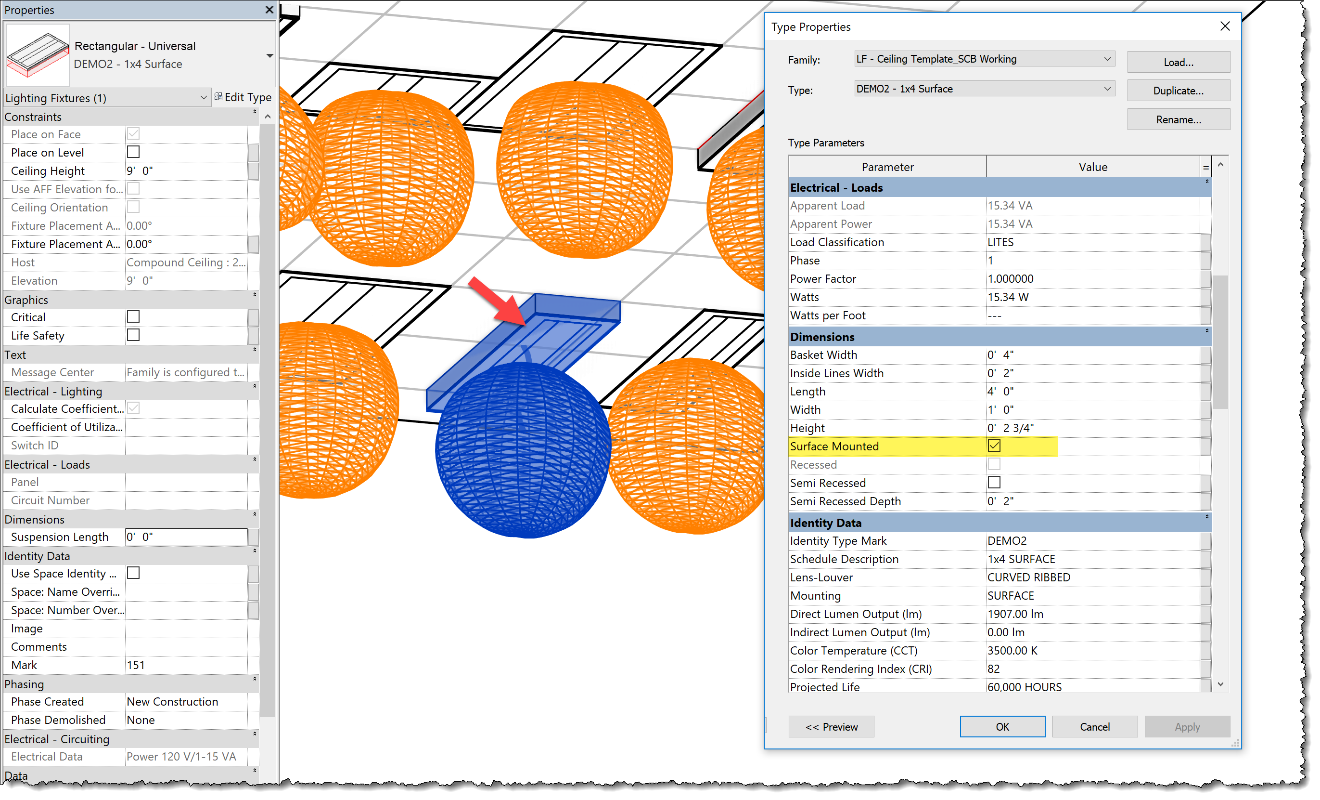Click the Load button
Viewport: 1320px width, 800px height.
(x=1177, y=61)
